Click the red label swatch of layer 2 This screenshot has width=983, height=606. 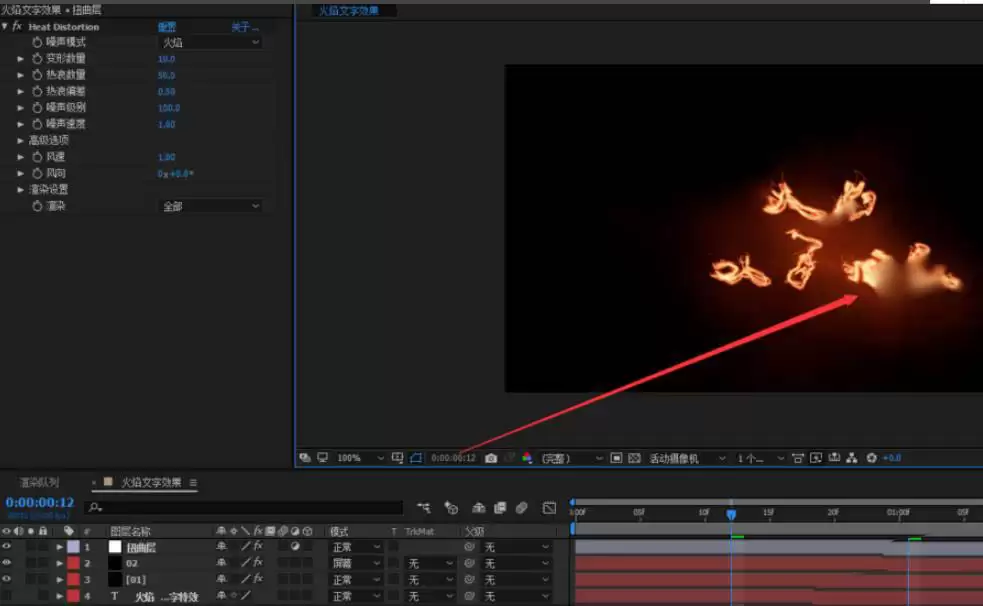click(x=73, y=563)
